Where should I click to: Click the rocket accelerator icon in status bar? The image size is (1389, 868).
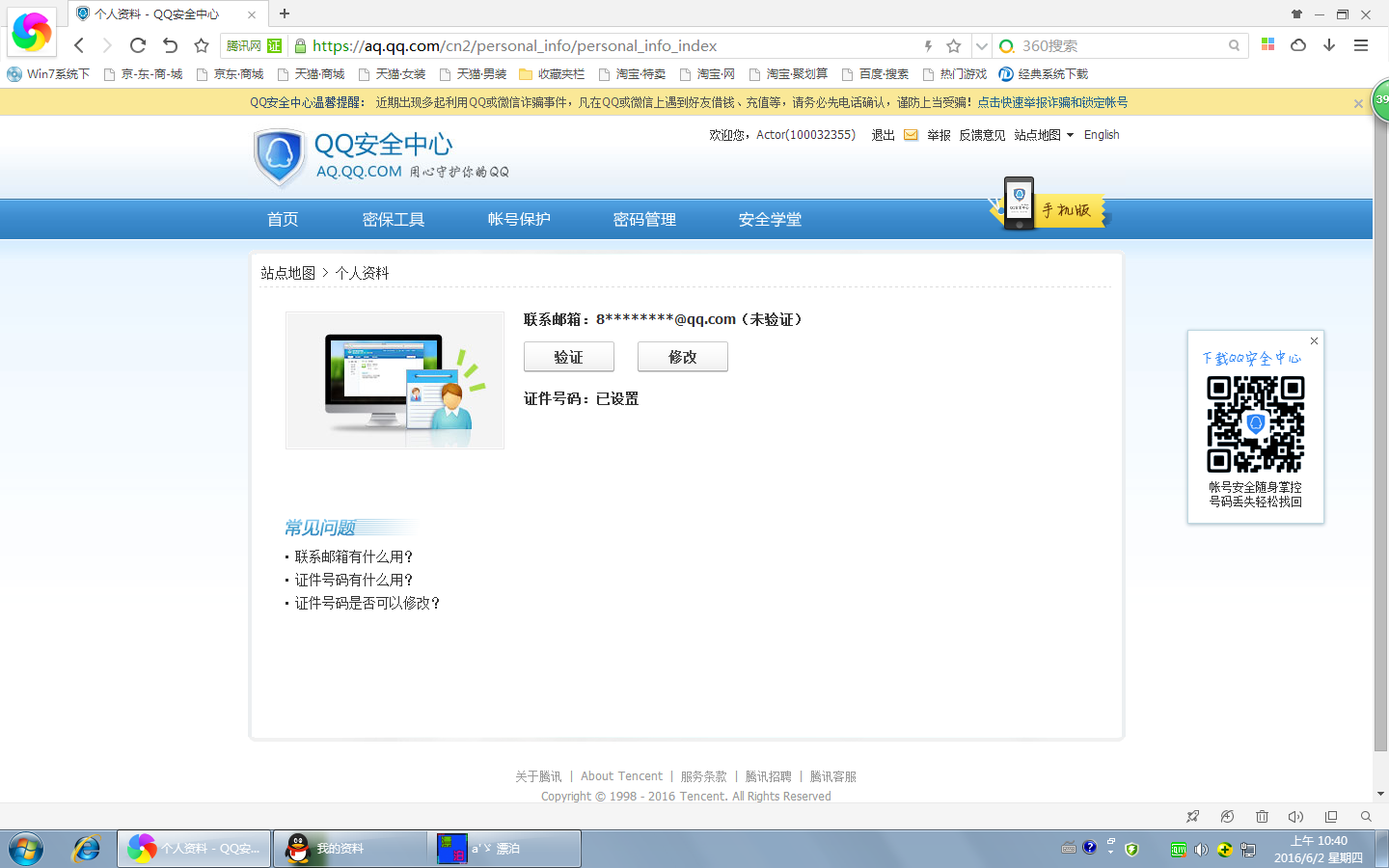tap(1193, 817)
